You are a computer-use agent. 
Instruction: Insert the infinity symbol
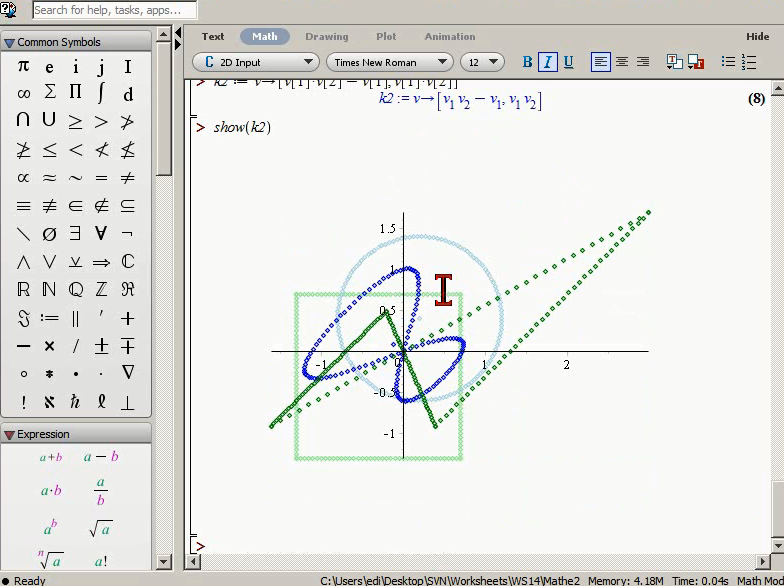point(23,94)
